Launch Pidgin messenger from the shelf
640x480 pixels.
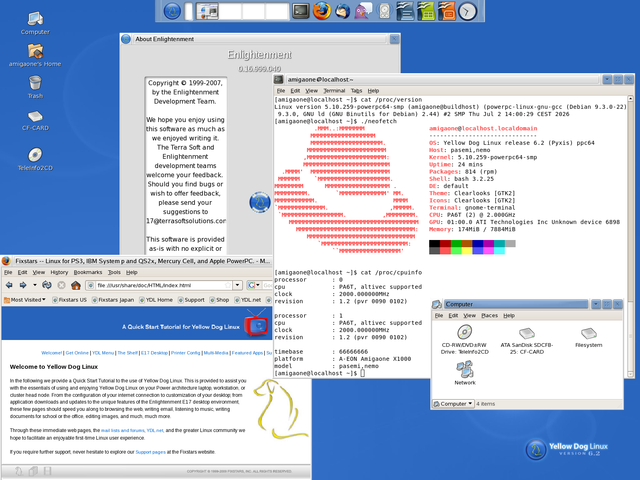pyautogui.click(x=363, y=11)
